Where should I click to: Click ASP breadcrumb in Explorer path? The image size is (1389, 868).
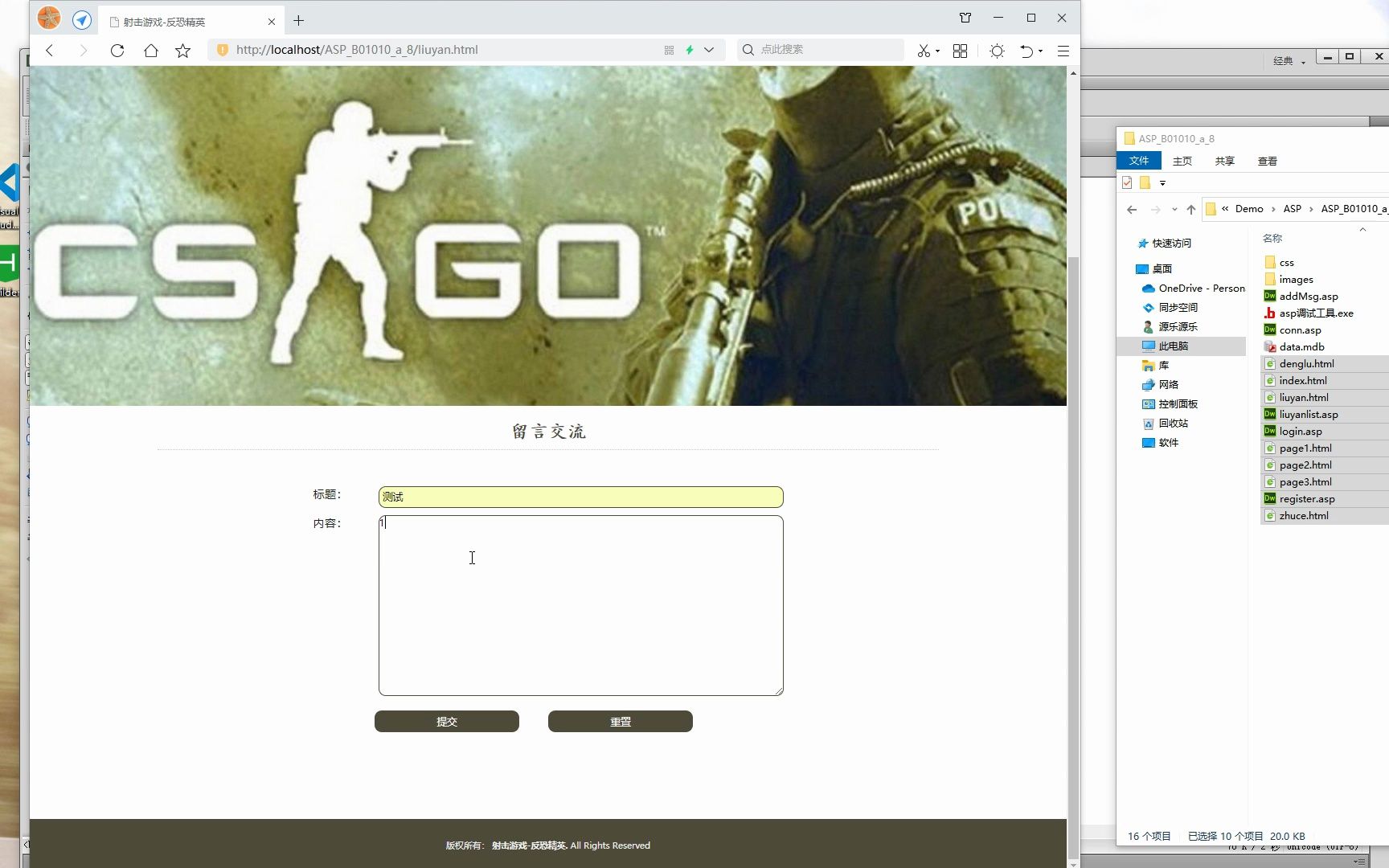1292,209
